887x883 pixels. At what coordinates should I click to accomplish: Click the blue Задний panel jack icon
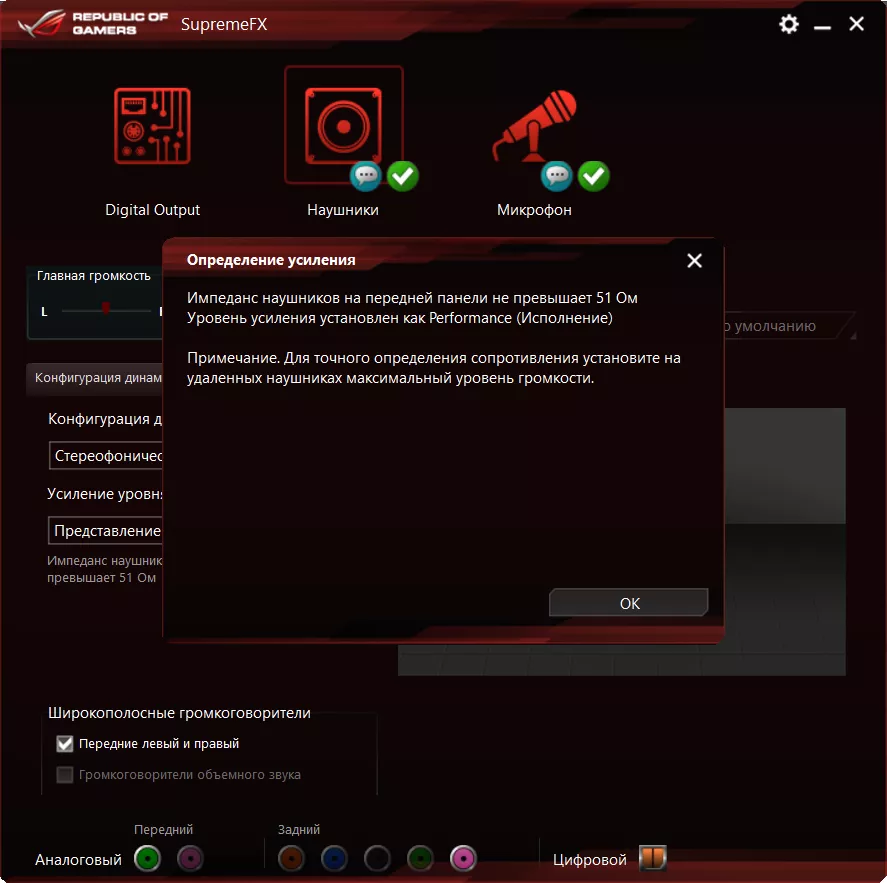pyautogui.click(x=333, y=858)
